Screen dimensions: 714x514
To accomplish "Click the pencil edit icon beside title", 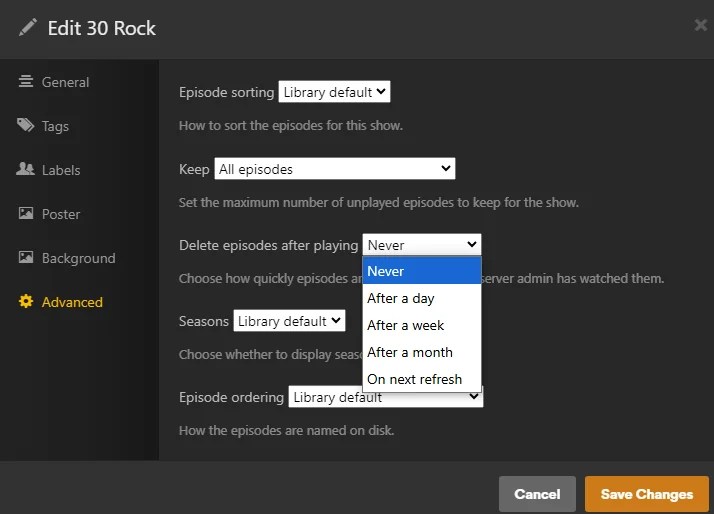I will pos(27,27).
